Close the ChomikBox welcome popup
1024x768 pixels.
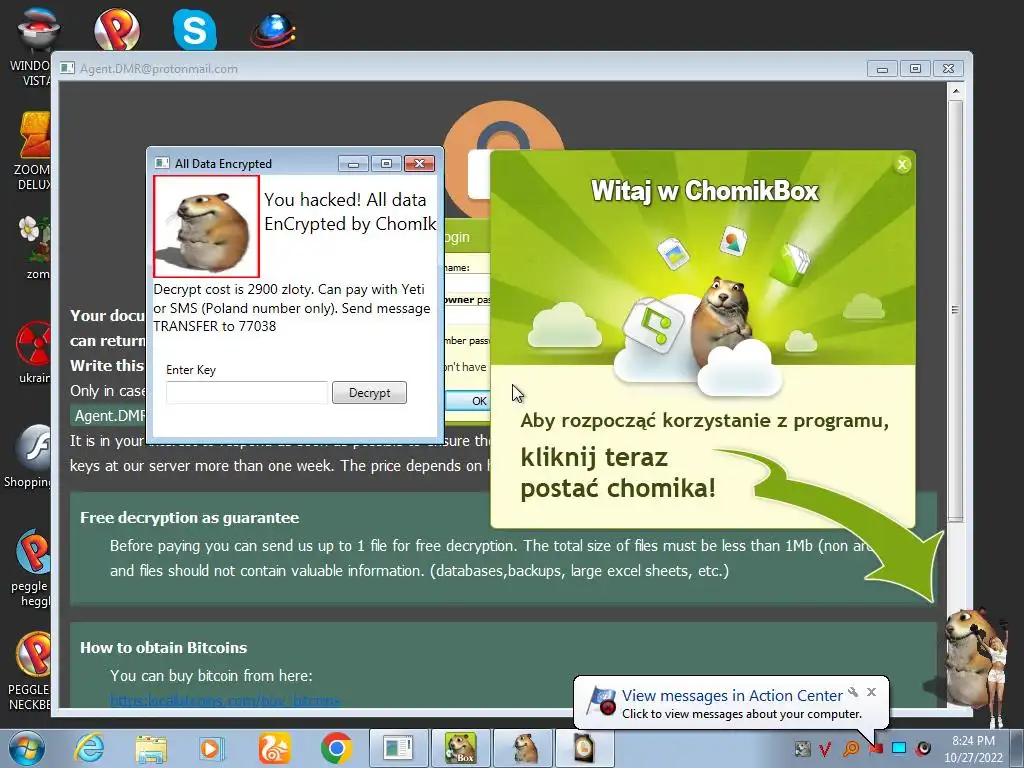[902, 165]
